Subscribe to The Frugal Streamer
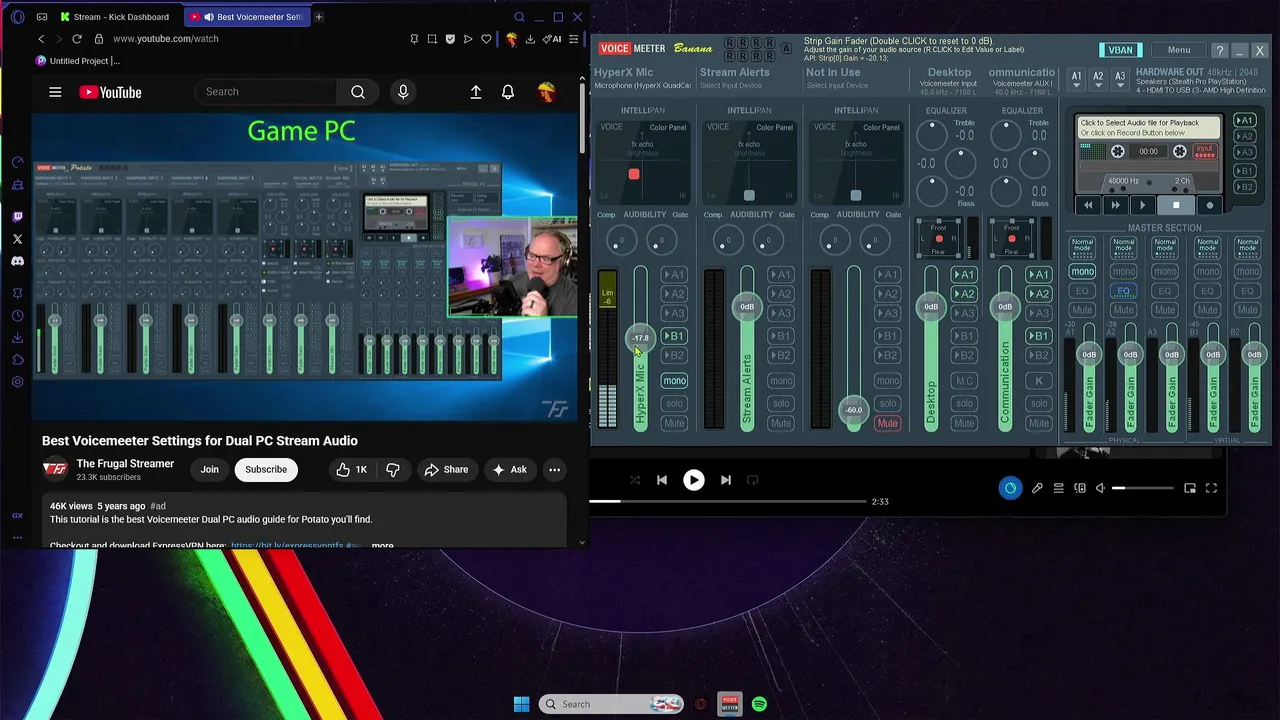 point(266,469)
